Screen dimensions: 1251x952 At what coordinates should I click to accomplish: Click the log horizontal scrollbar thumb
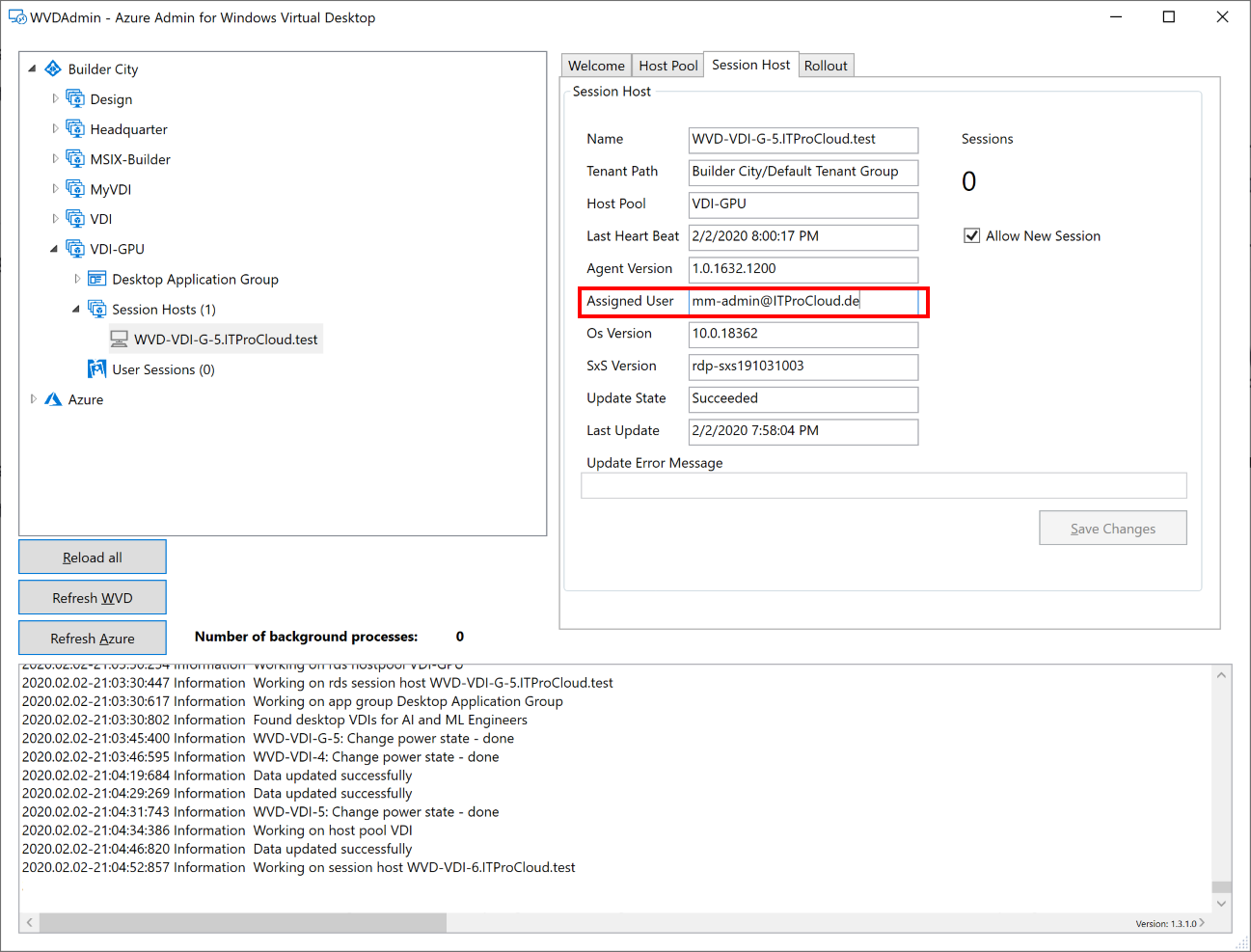243,923
